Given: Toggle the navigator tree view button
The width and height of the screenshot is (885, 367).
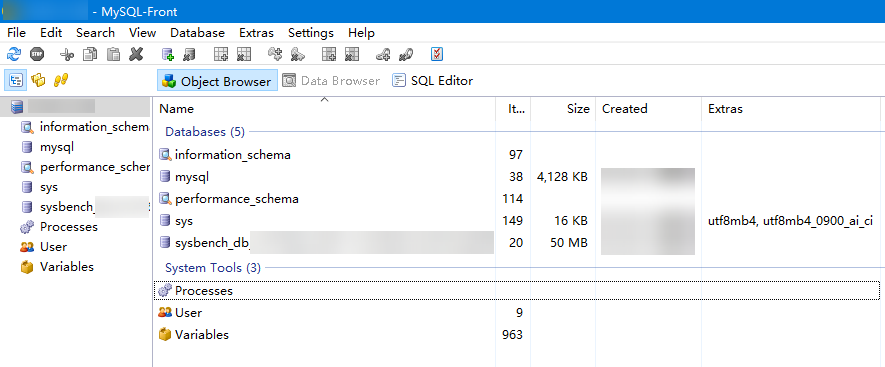Looking at the screenshot, I should [x=15, y=80].
